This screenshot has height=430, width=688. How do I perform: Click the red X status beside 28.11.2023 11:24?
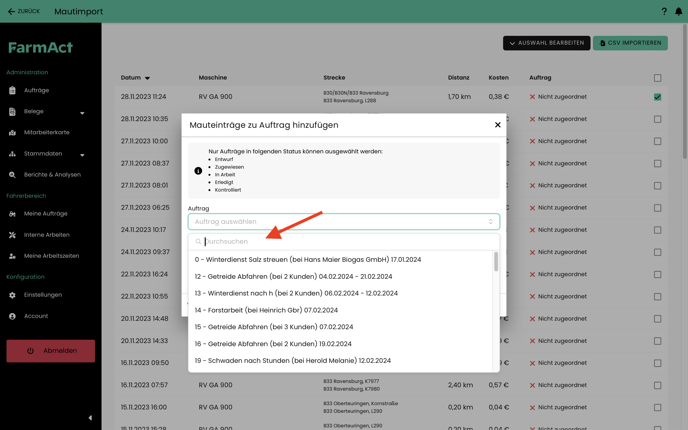tap(532, 97)
